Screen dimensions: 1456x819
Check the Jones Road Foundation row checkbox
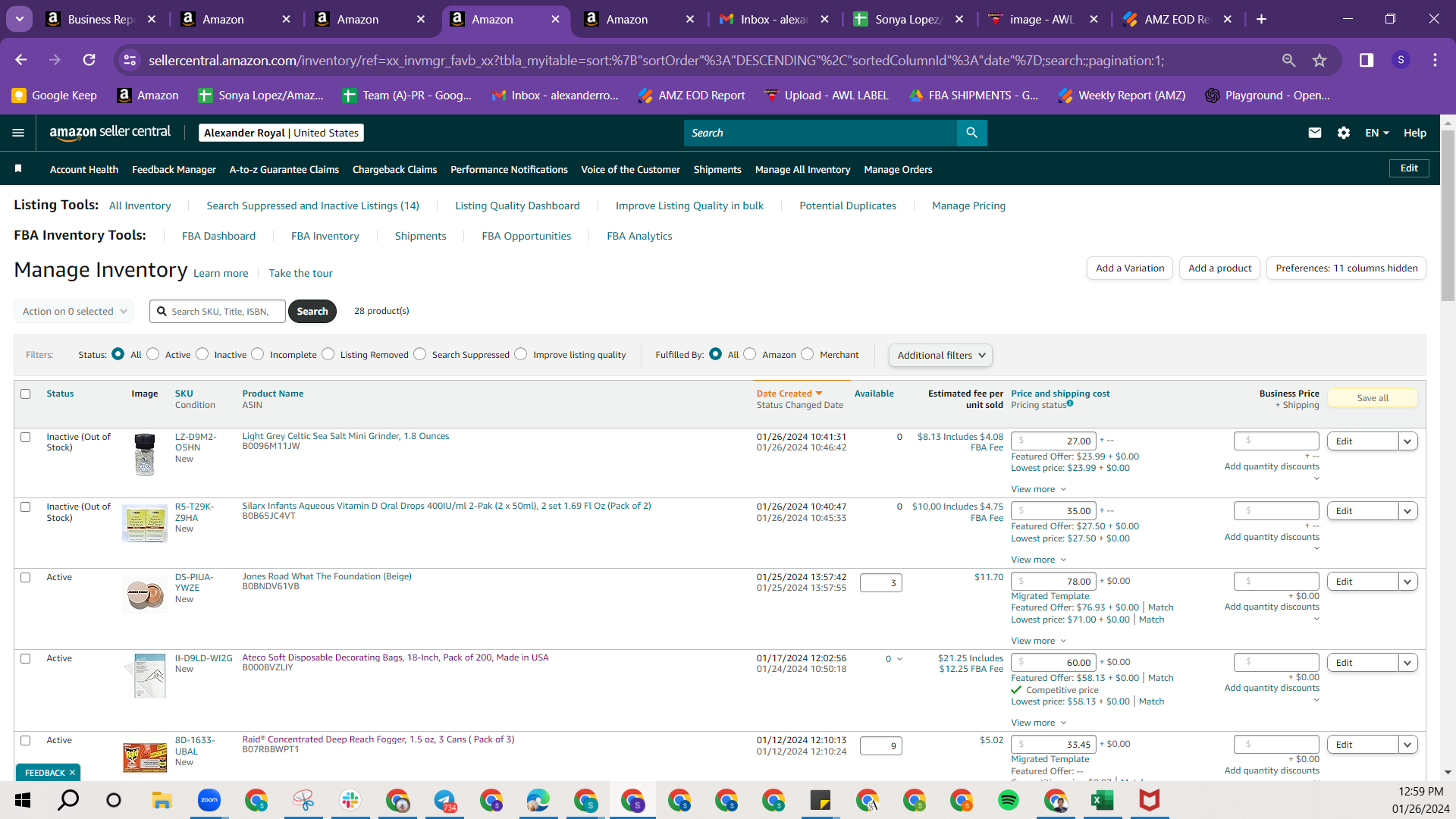click(x=26, y=577)
